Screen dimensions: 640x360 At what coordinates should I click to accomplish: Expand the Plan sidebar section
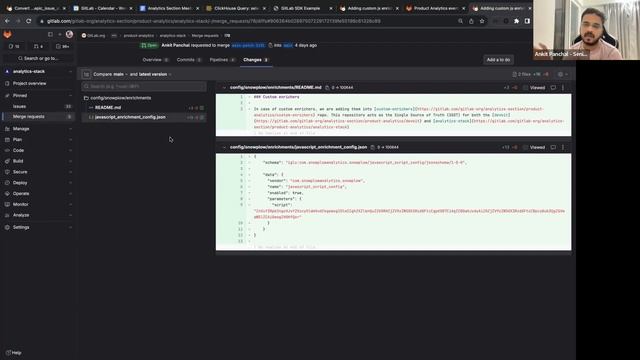point(38,140)
